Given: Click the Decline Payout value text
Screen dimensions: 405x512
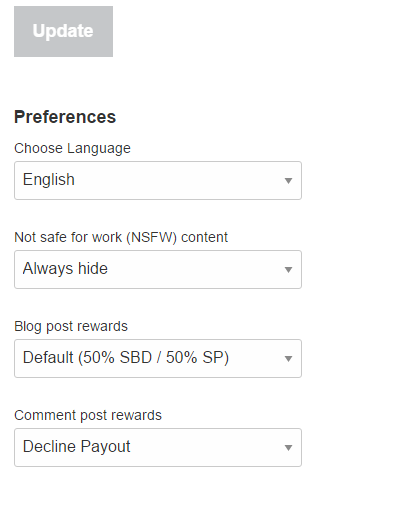Looking at the screenshot, I should click(77, 447).
